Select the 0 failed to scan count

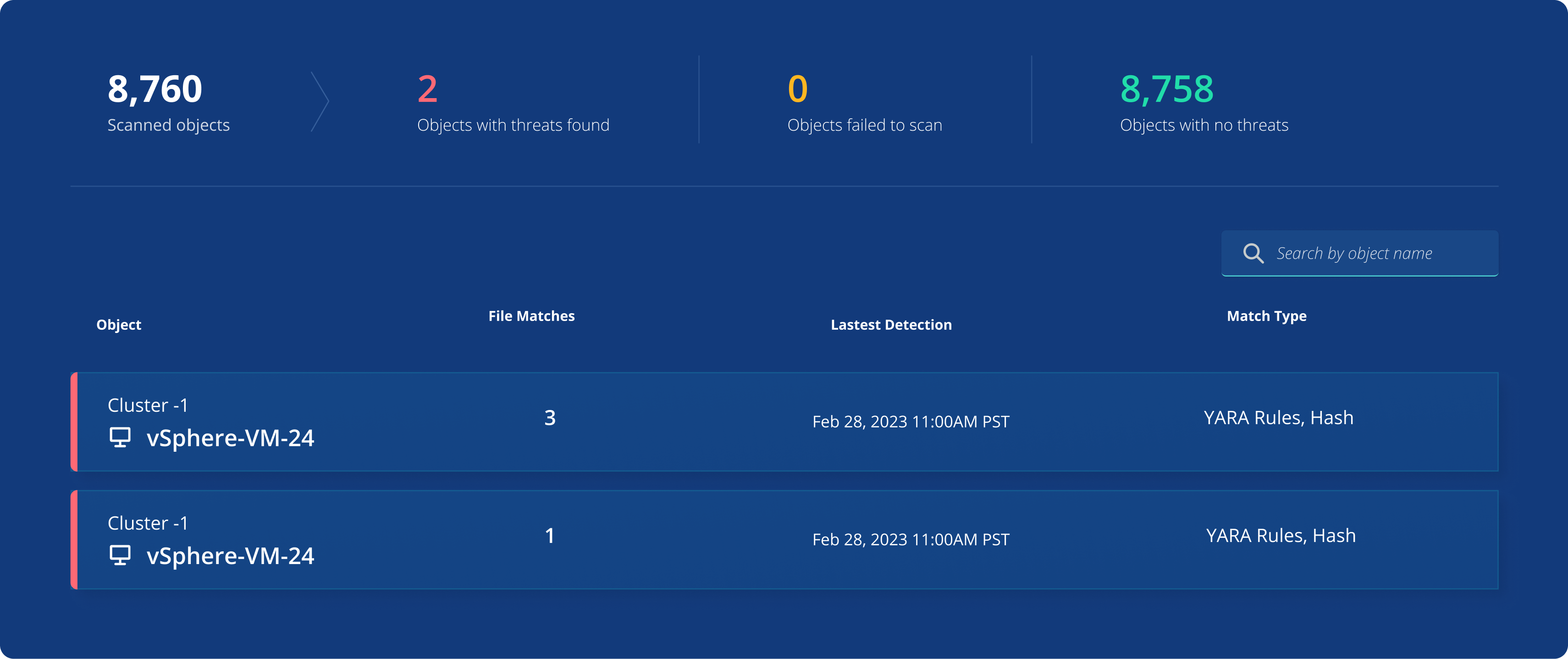point(797,89)
